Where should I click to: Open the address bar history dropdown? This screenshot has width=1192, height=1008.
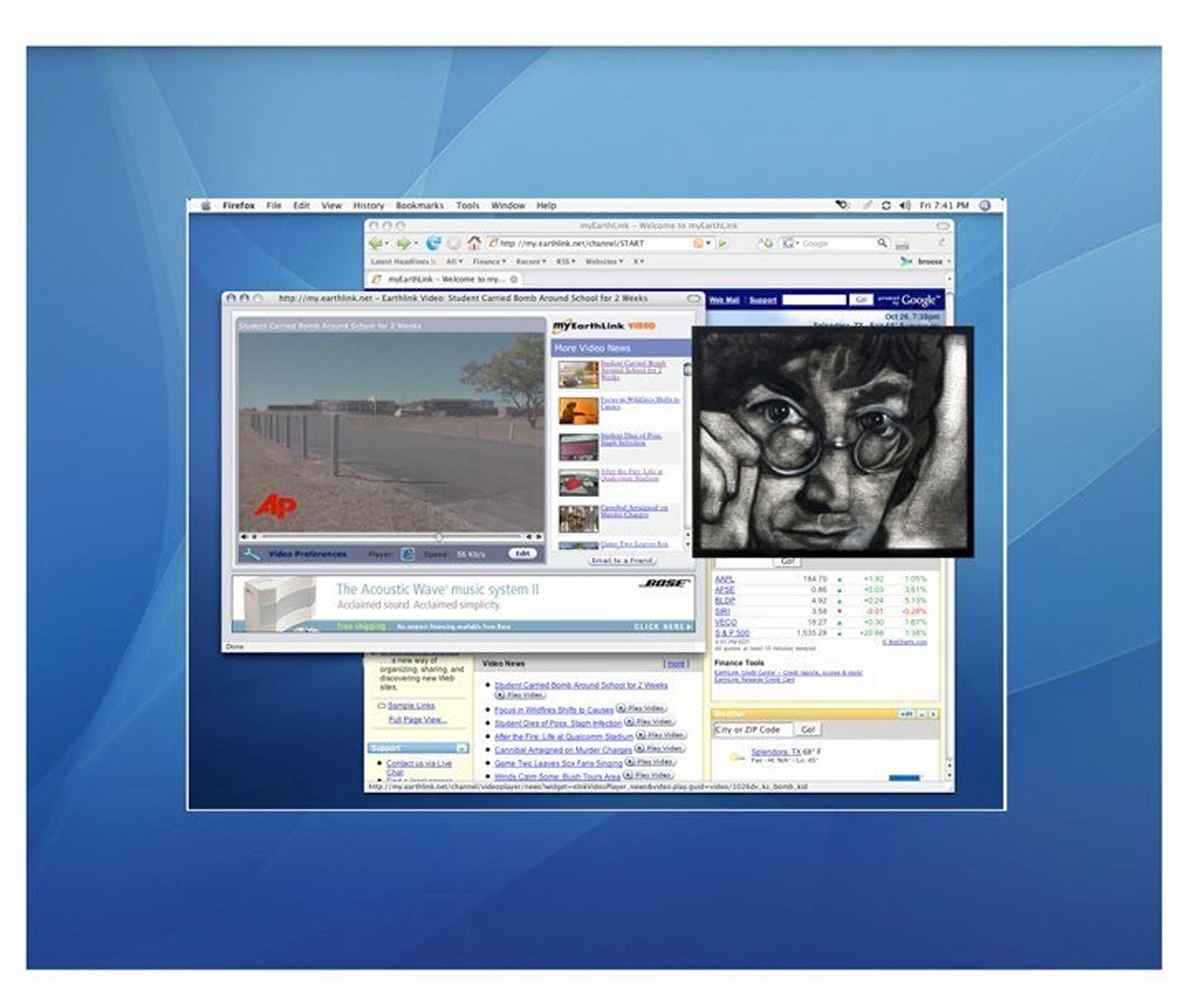point(708,244)
